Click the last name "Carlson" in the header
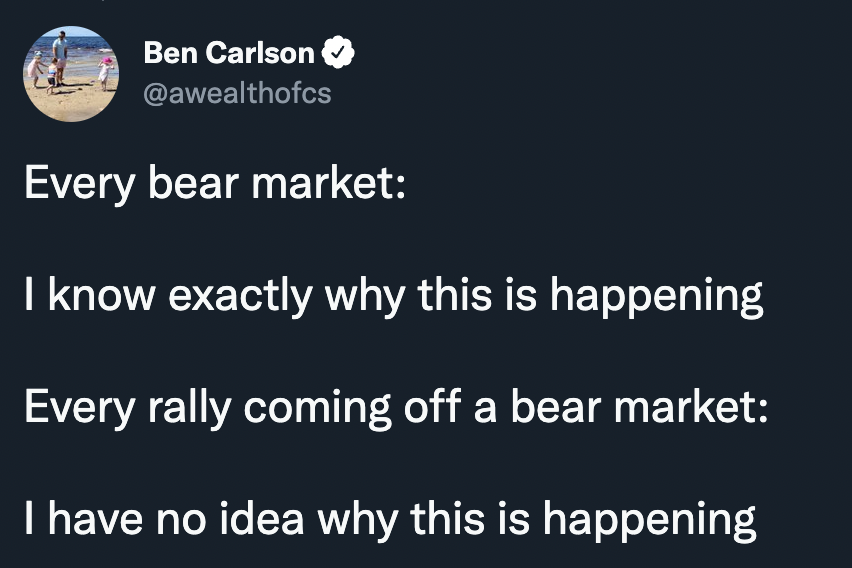Screen dimensions: 852x568 262,54
